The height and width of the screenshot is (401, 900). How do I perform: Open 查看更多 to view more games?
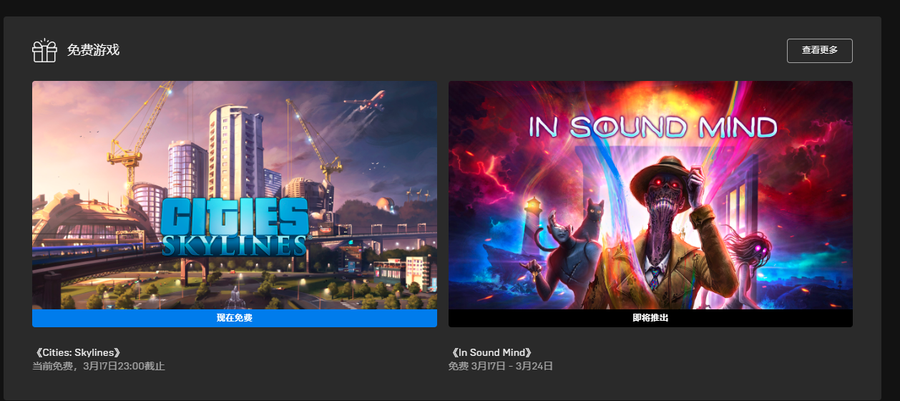click(820, 50)
